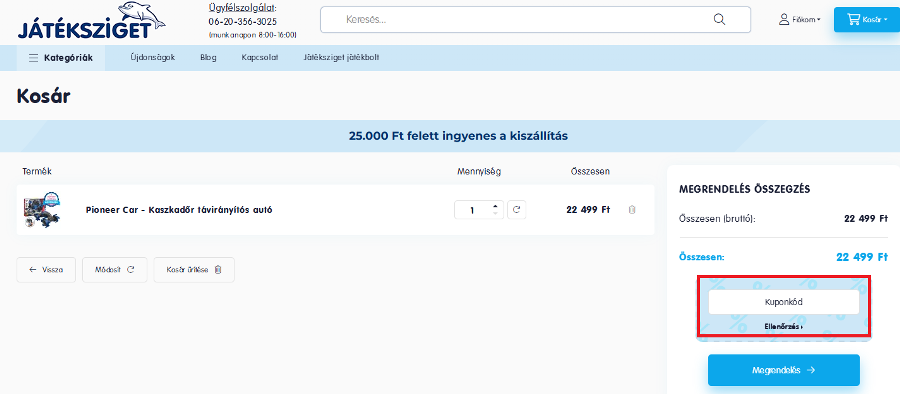Click the Játéksziget dolphin logo
The width and height of the screenshot is (900, 394).
point(91,21)
